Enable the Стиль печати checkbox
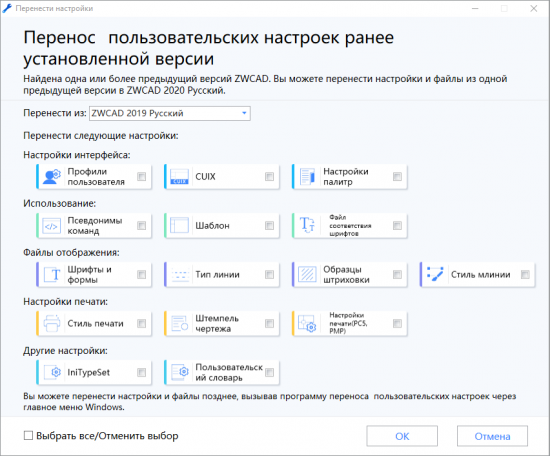 (141, 323)
